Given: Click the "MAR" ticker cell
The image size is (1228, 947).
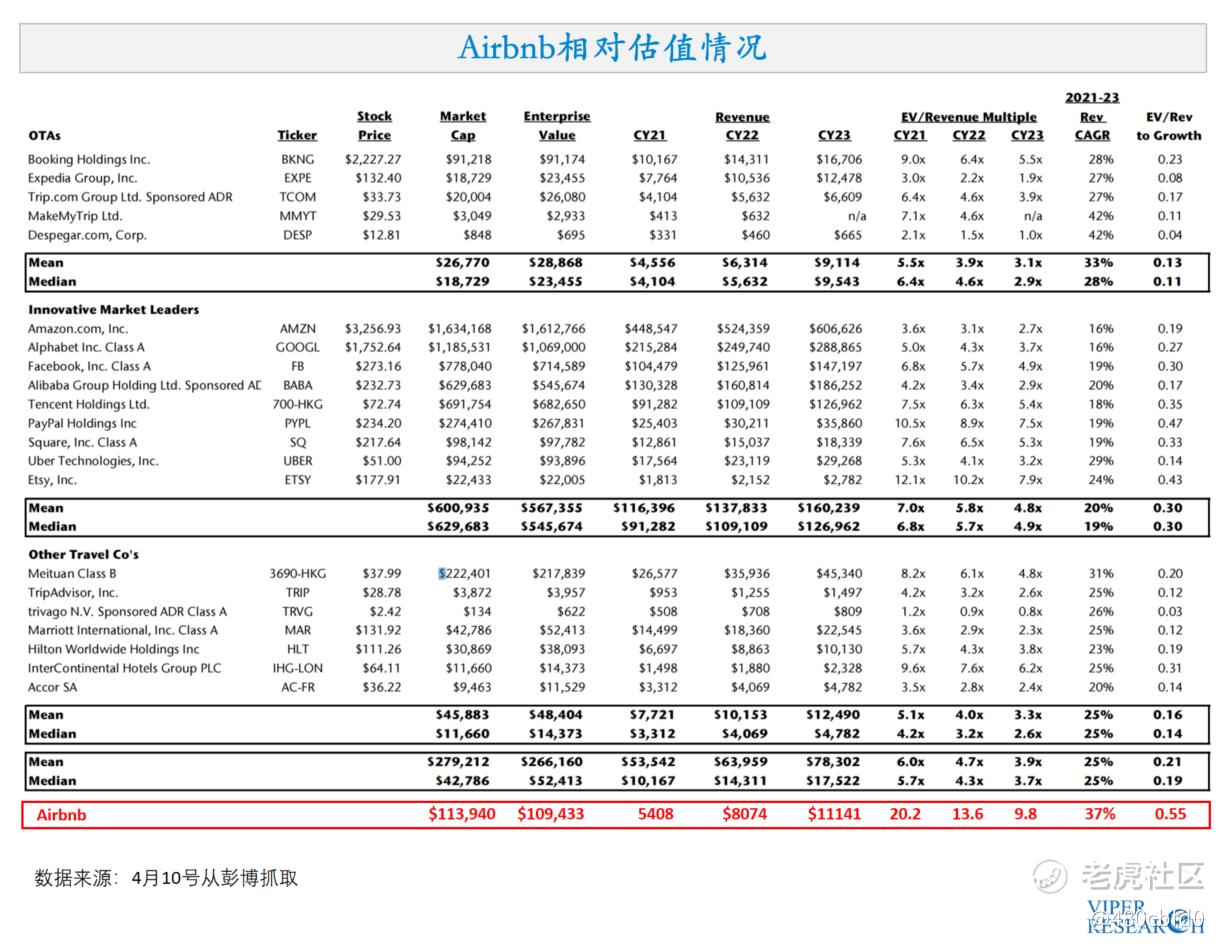Looking at the screenshot, I should (297, 630).
